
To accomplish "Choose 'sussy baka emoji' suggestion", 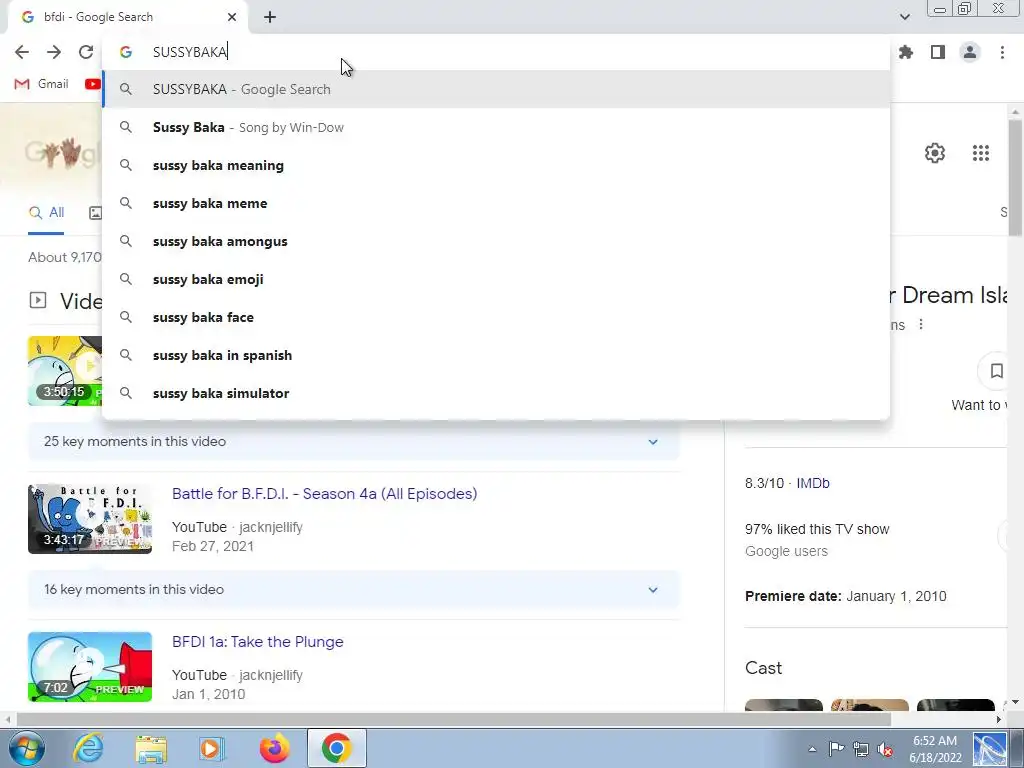I will 496,279.
